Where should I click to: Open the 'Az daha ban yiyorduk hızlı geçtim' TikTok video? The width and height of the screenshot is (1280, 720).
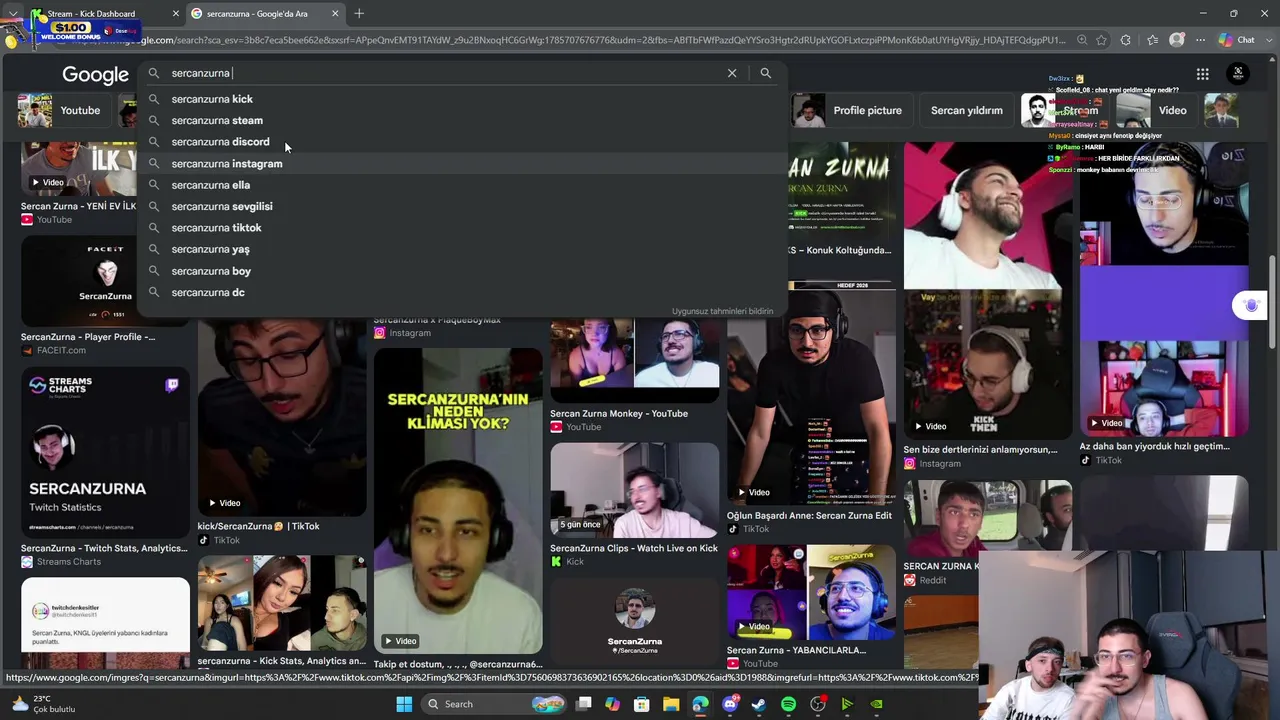pyautogui.click(x=1164, y=290)
